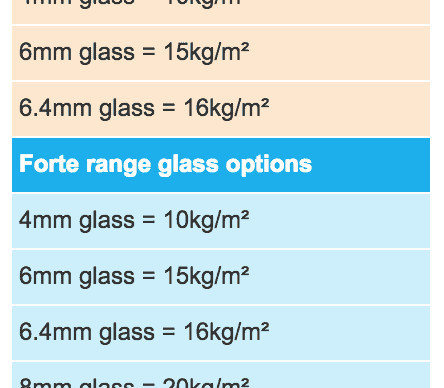Viewport: 444px width, 388px height.
Task: Click '16kg/m²' value in the orange section
Action: coord(226,109)
